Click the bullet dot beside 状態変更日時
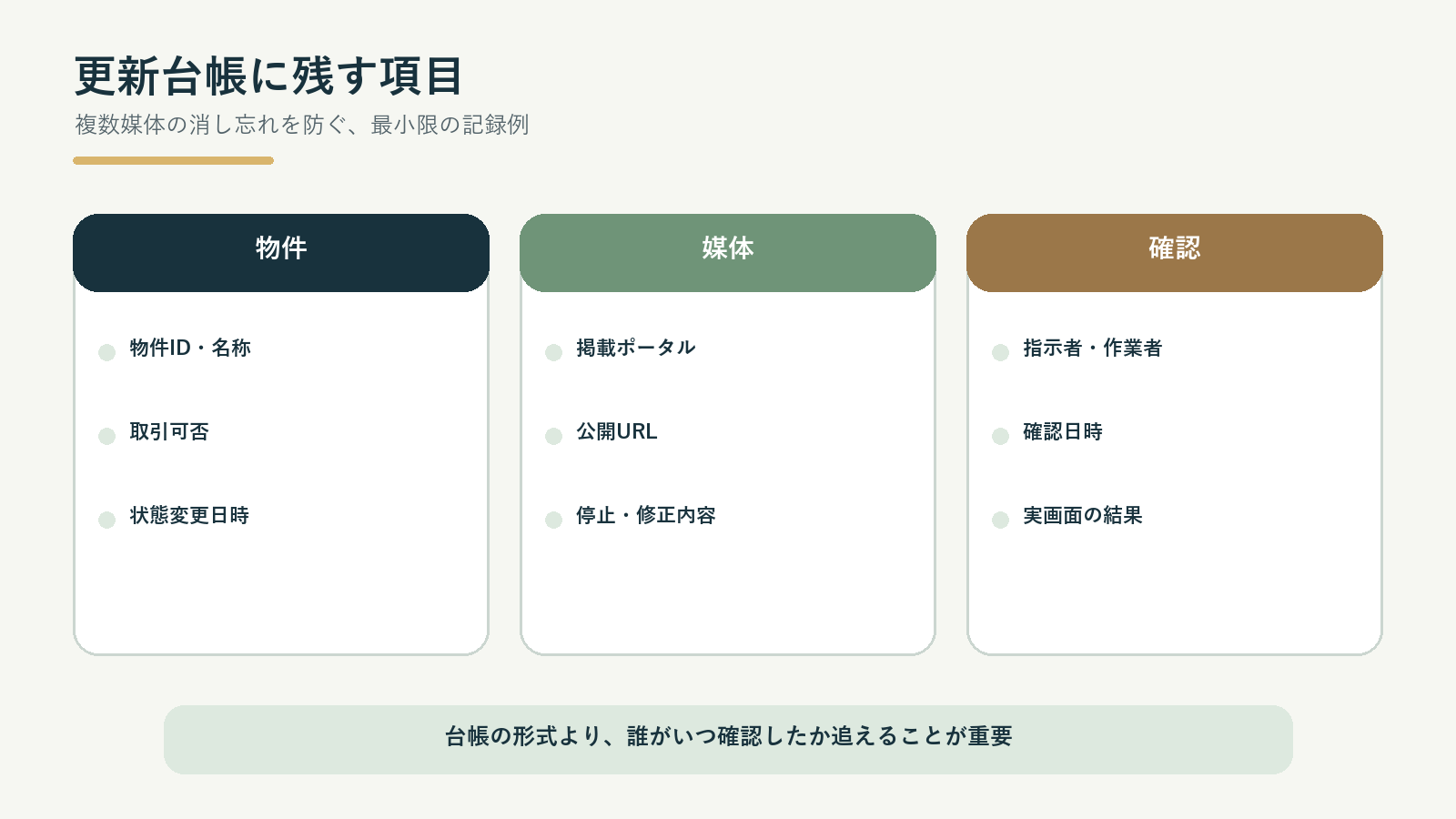This screenshot has height=819, width=1456. point(106,520)
